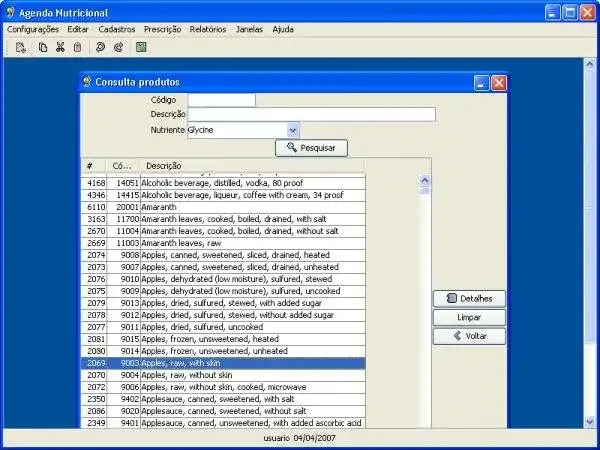Select 'Amaranth leaves, cooked, boiled, drained, with salt'
600x450 pixels.
223,219
